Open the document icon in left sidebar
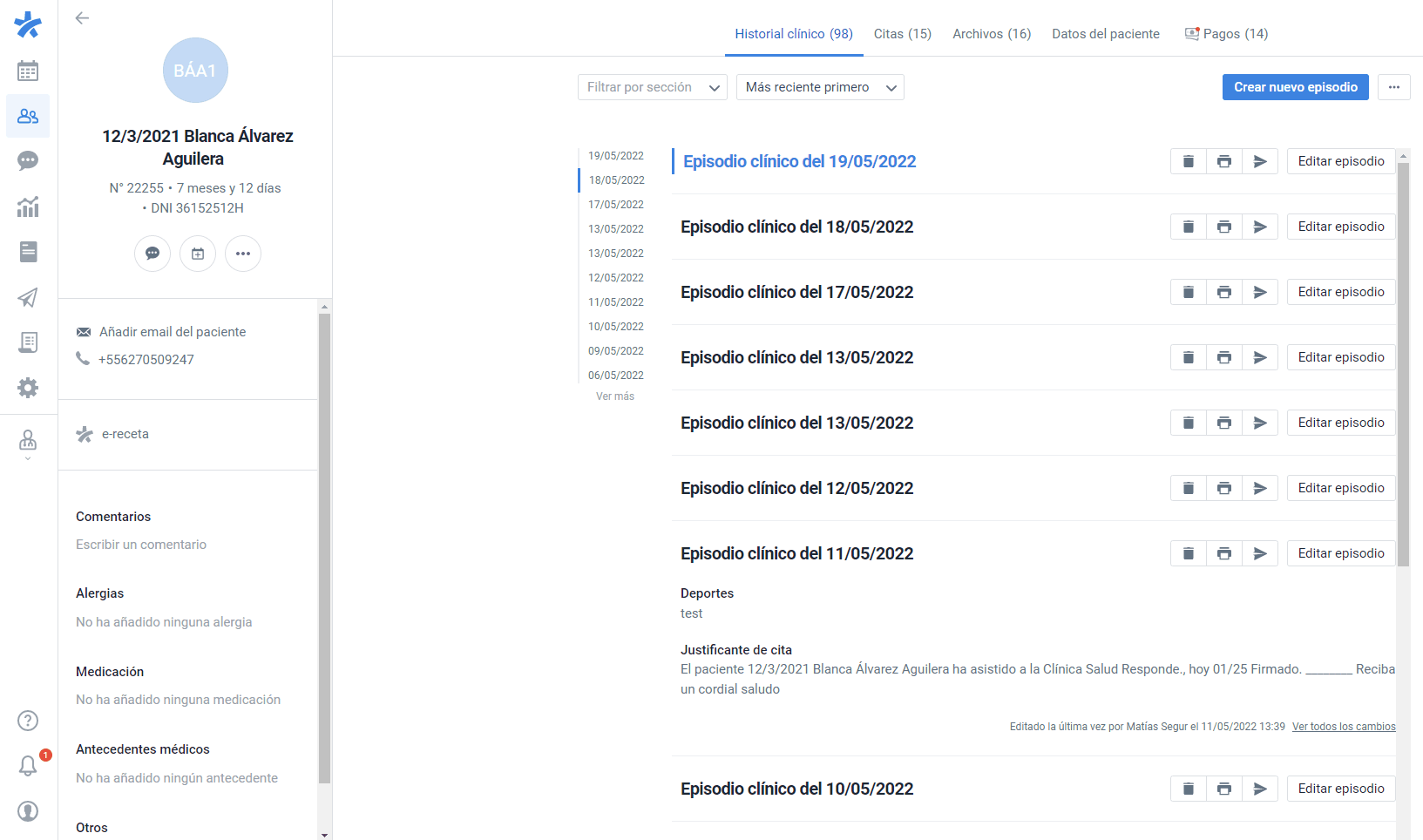The image size is (1423, 840). (x=28, y=252)
